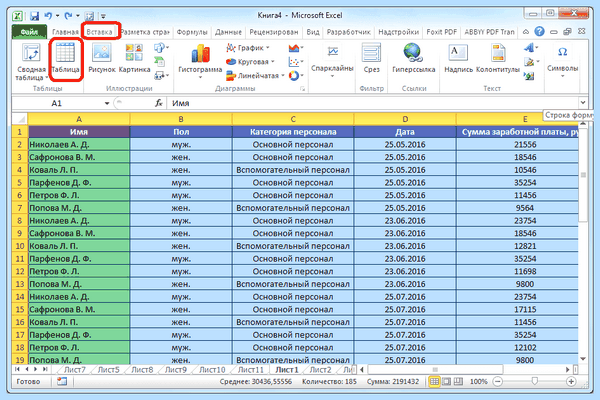Open the Shapes gallery icon
Image resolution: width=600 pixels, height=400 pixels.
160,48
